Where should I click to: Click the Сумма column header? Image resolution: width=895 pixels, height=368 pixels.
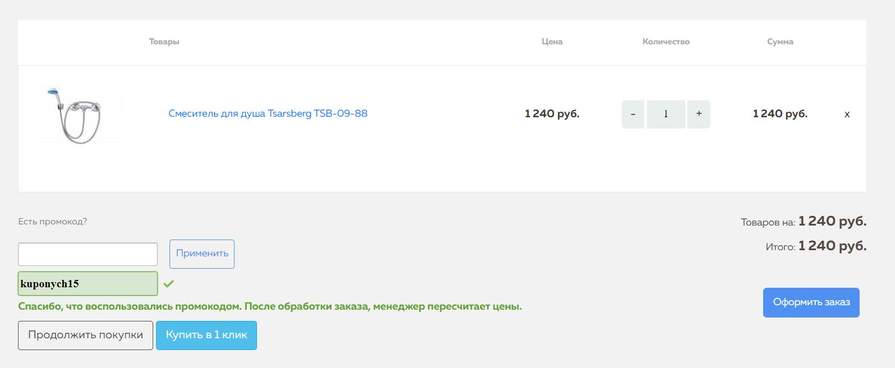click(x=780, y=42)
